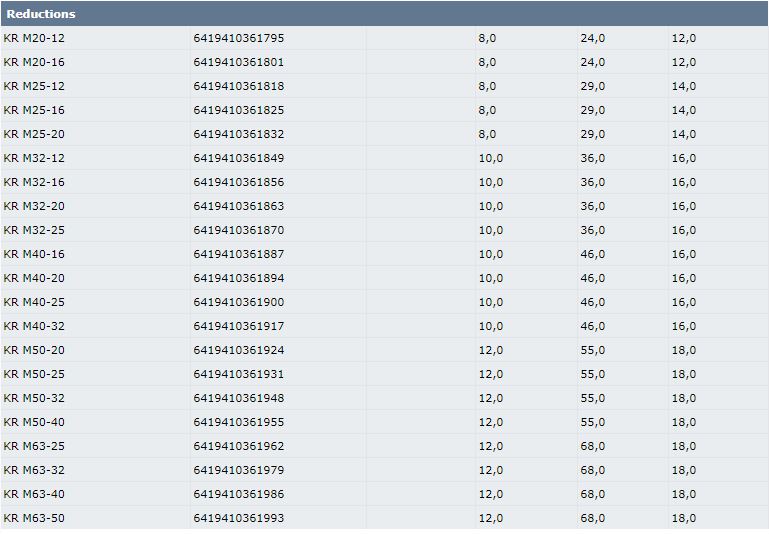The image size is (769, 534).
Task: Click EAN code 6419410361870
Action: pos(239,230)
